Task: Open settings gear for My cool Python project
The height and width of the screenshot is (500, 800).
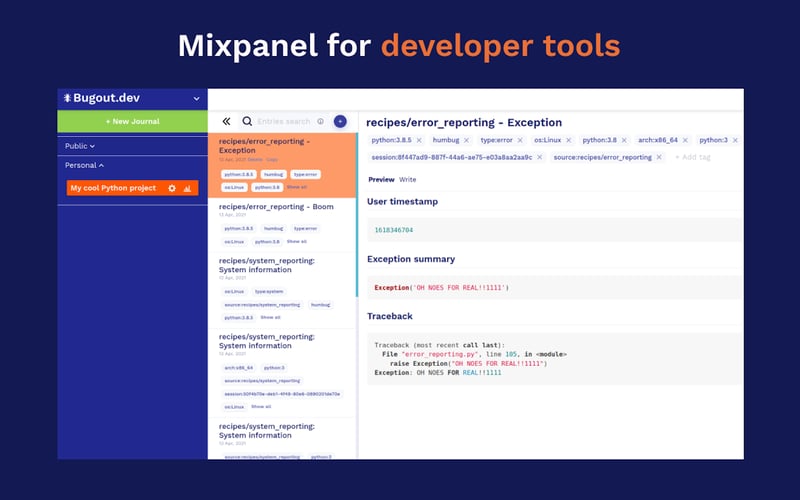Action: [172, 188]
